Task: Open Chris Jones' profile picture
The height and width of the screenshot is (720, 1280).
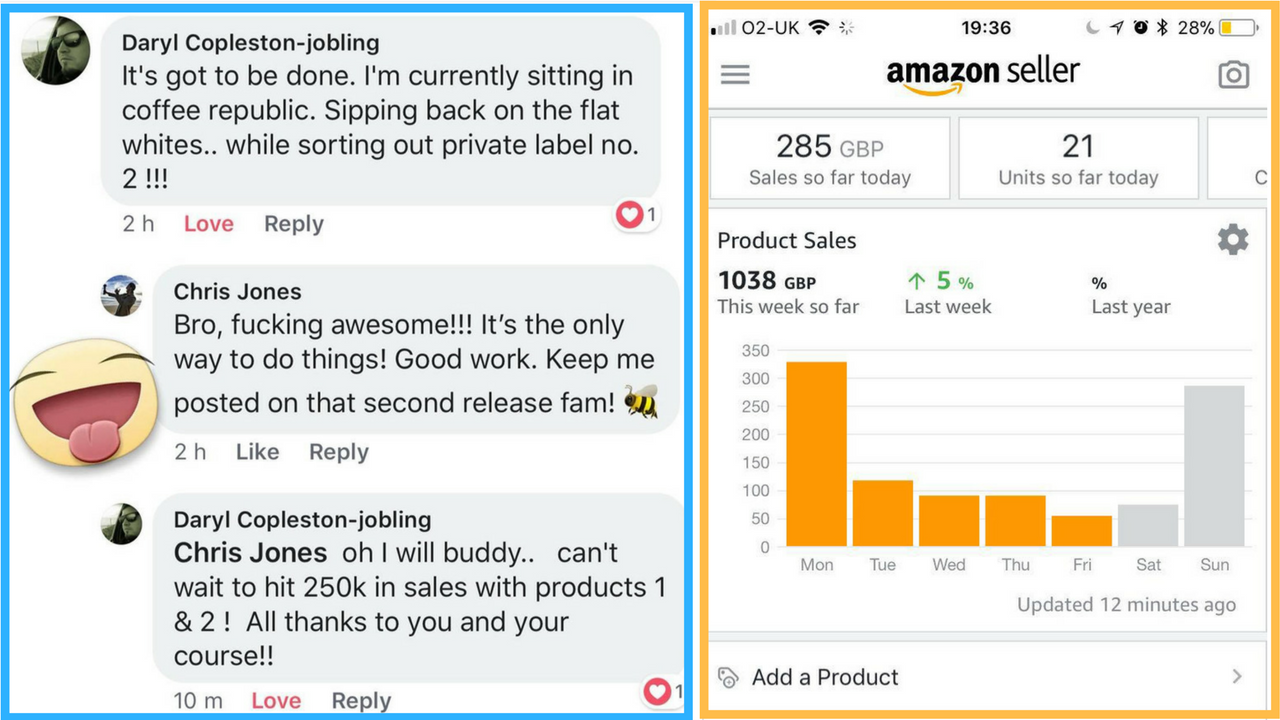Action: (x=122, y=296)
